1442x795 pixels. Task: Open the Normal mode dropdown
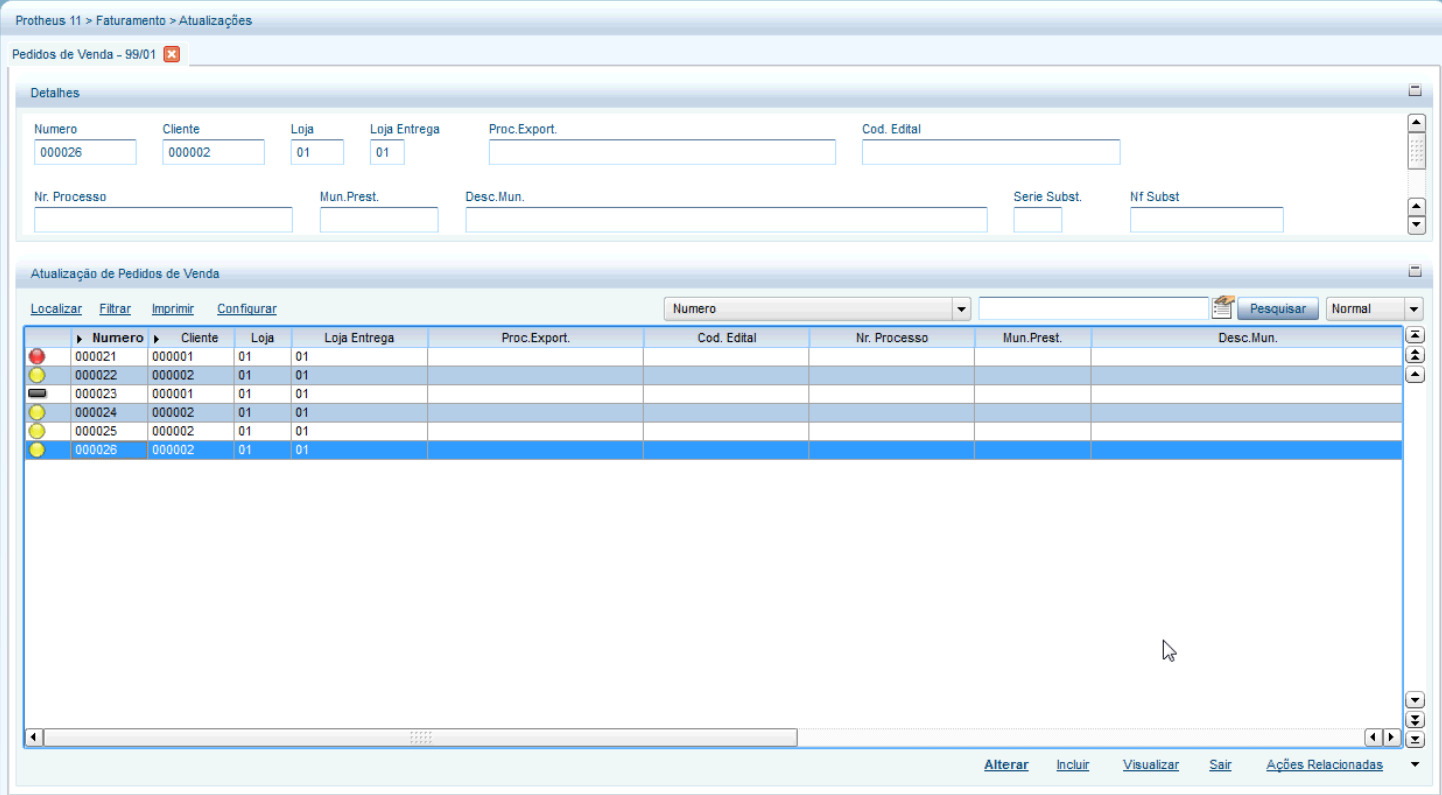(1413, 309)
